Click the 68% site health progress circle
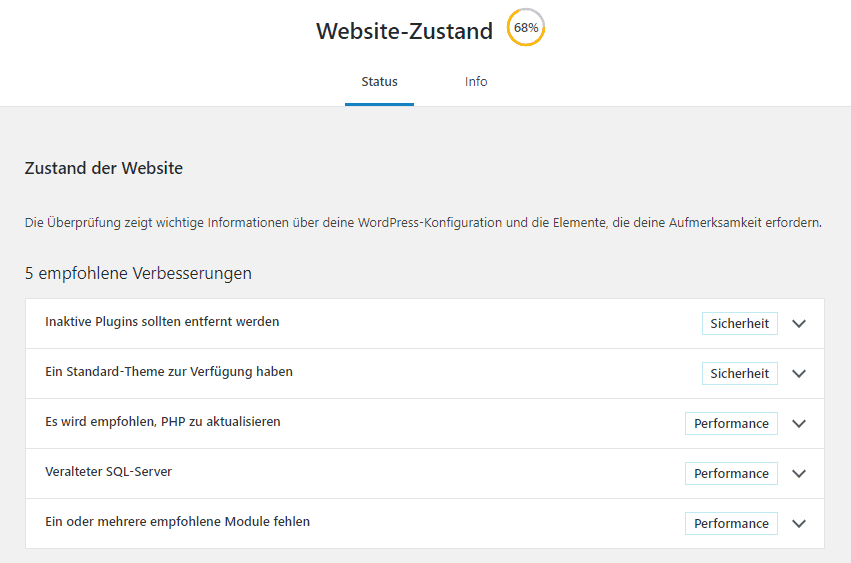This screenshot has height=563, width=851. [526, 28]
